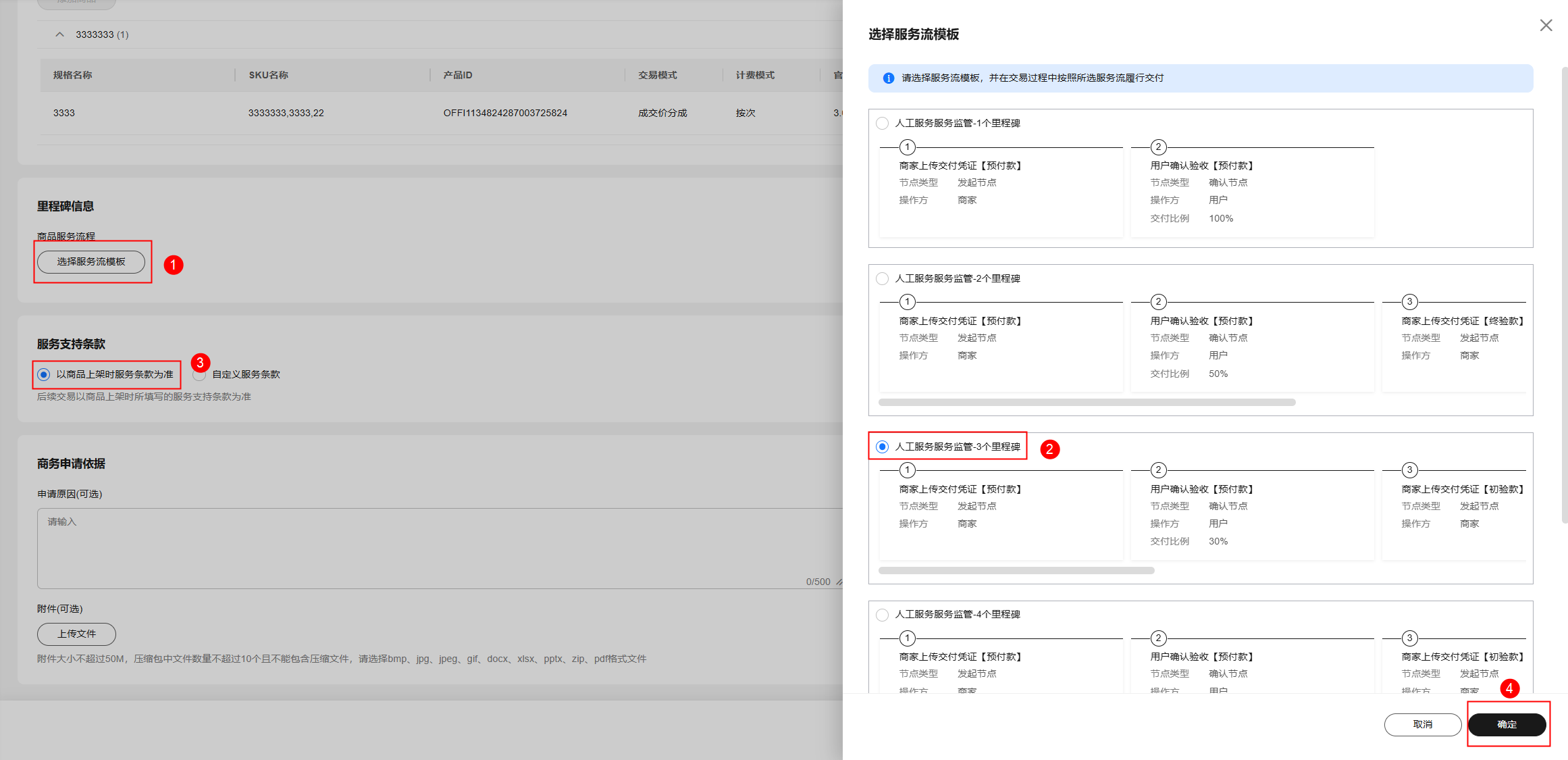
Task: Click resize grip of 申请原因 text area
Action: [839, 582]
